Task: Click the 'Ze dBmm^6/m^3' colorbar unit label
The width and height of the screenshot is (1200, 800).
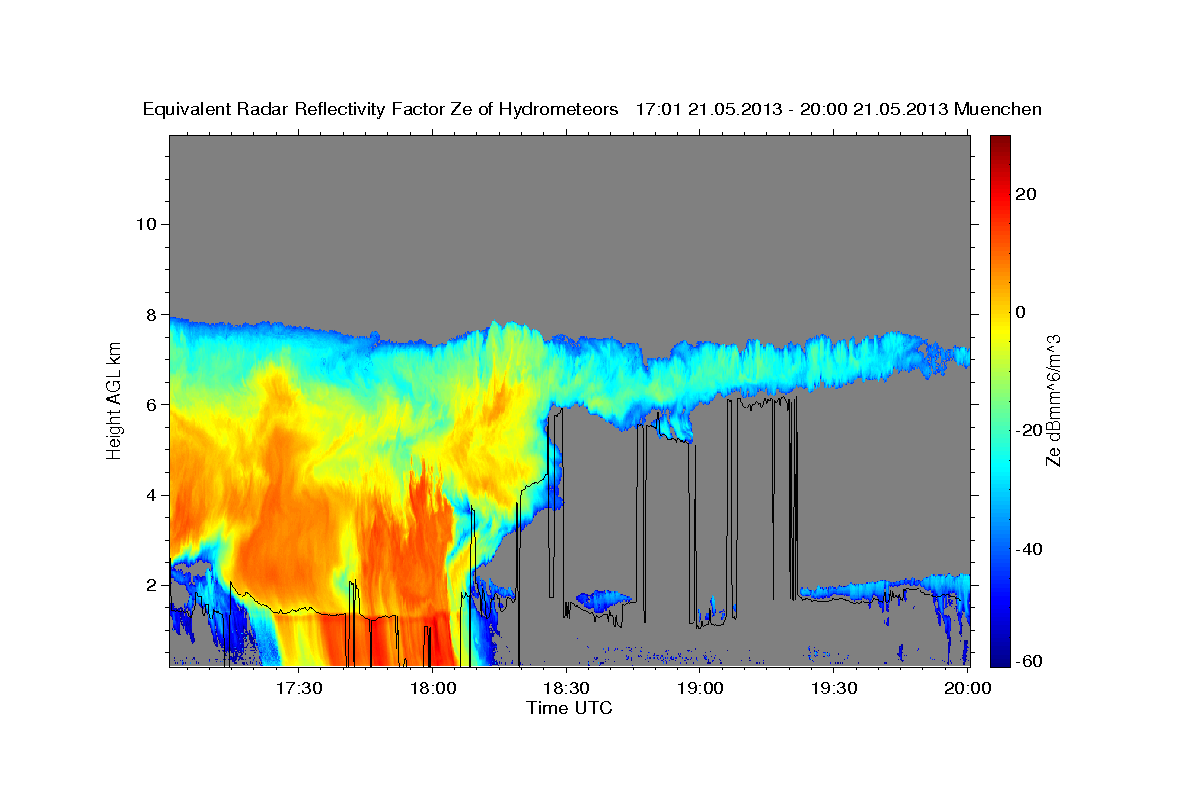Action: [x=1052, y=400]
